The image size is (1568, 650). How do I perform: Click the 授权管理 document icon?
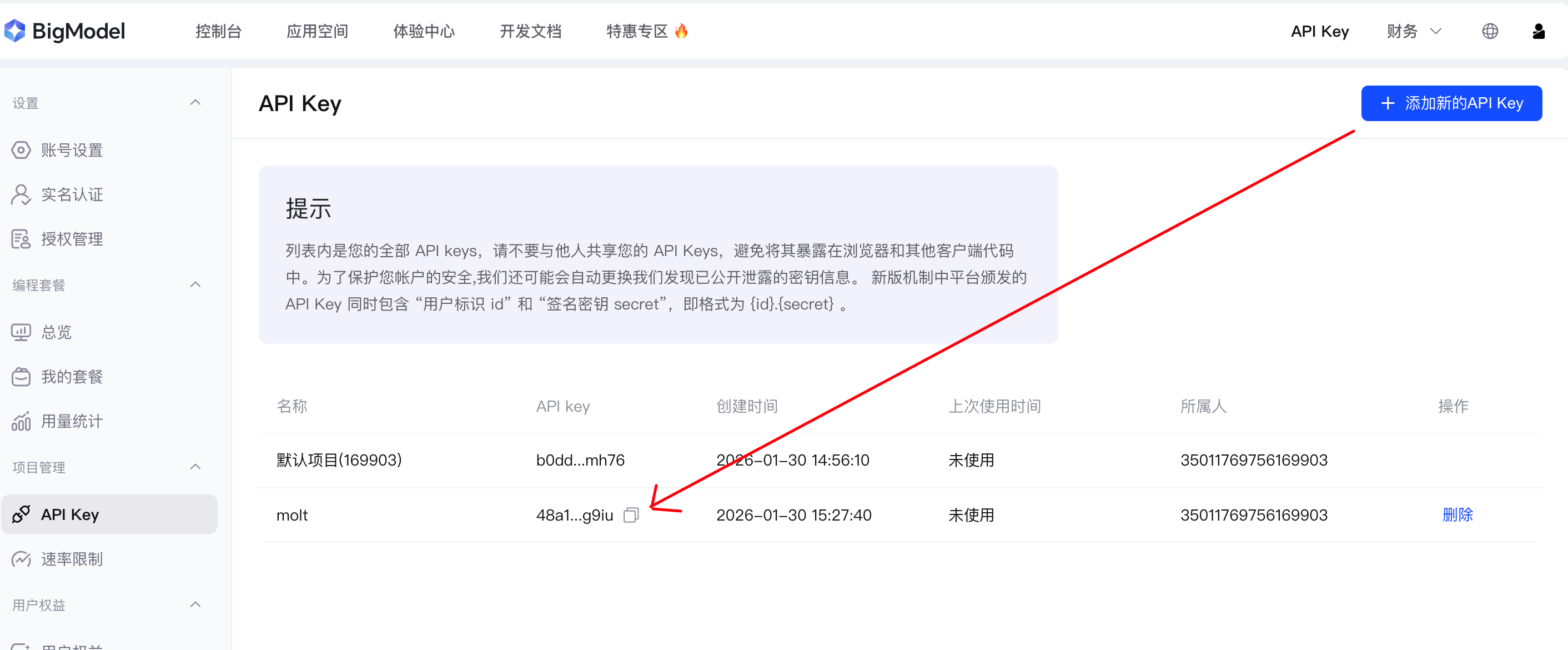point(21,239)
